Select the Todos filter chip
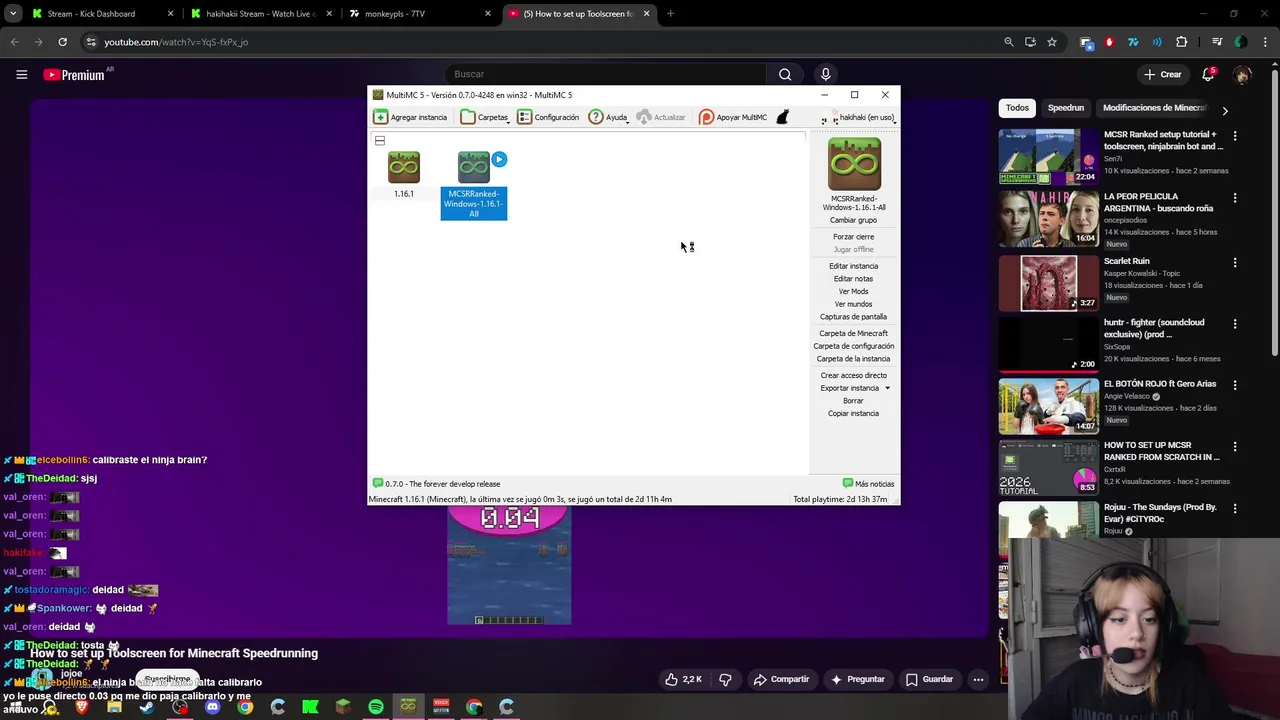The image size is (1280, 720). click(1017, 108)
